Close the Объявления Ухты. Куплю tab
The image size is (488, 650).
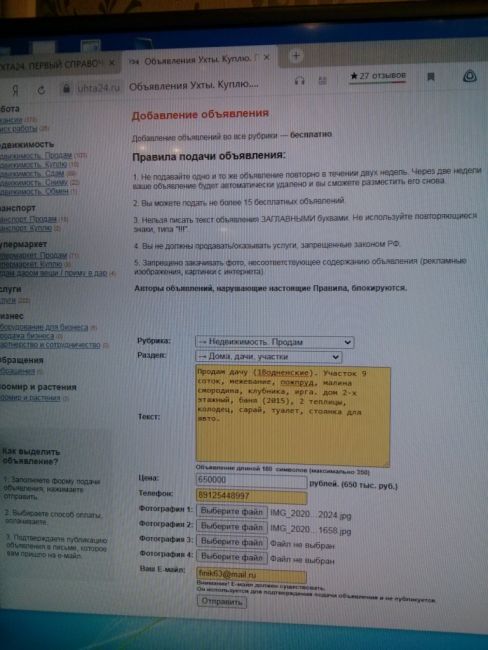tap(267, 58)
